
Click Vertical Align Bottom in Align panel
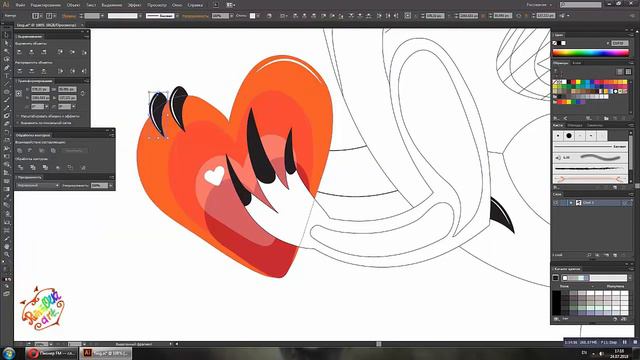84,52
